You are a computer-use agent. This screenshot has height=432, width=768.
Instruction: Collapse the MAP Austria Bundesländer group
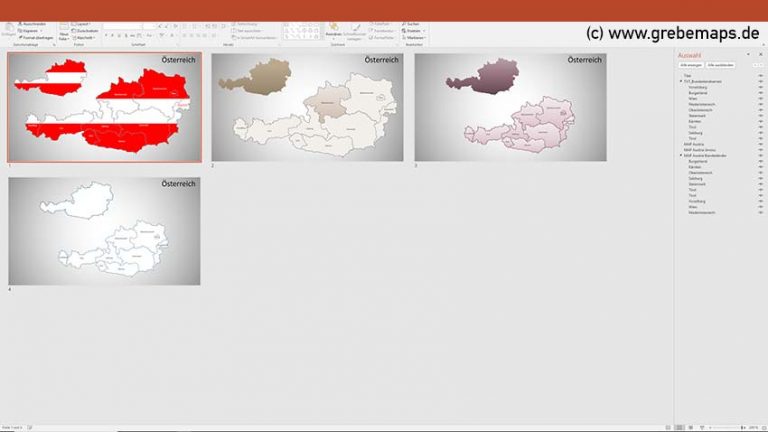pyautogui.click(x=680, y=155)
